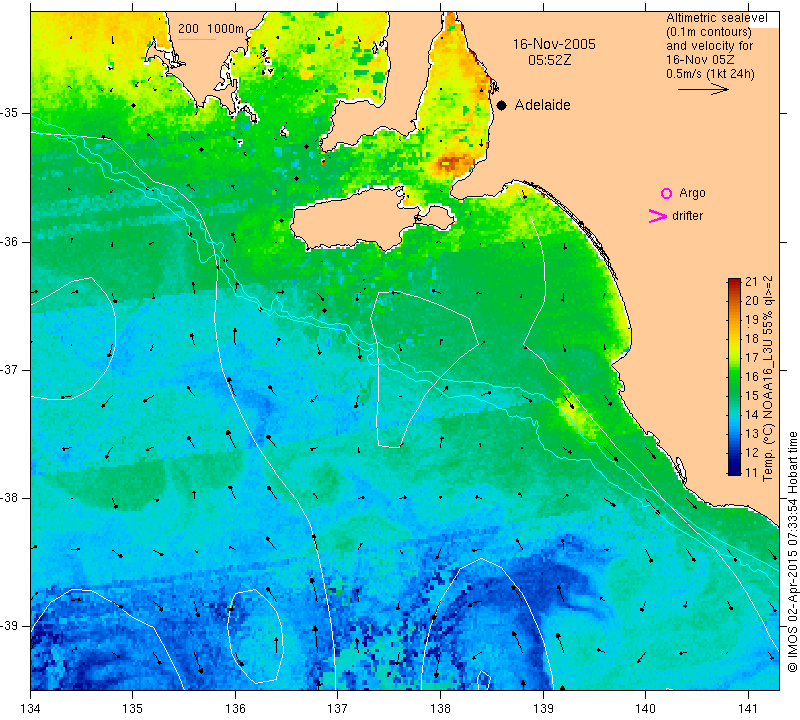Click the magenta drifter arrowhead symbol
This screenshot has width=800, height=720.
coord(658,216)
